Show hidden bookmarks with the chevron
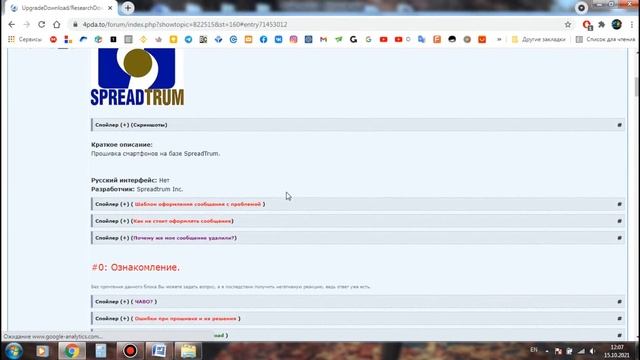Image resolution: width=640 pixels, height=360 pixels. point(499,39)
